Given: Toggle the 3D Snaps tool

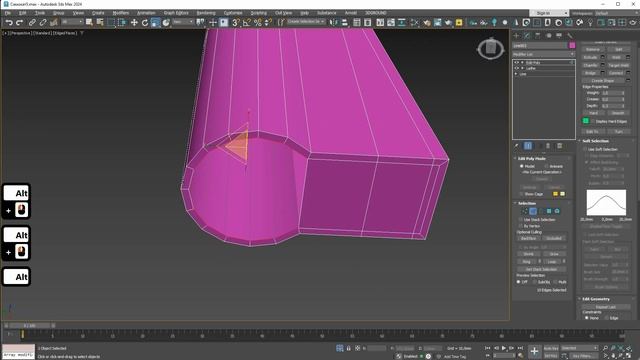Looking at the screenshot, I should coord(235,23).
